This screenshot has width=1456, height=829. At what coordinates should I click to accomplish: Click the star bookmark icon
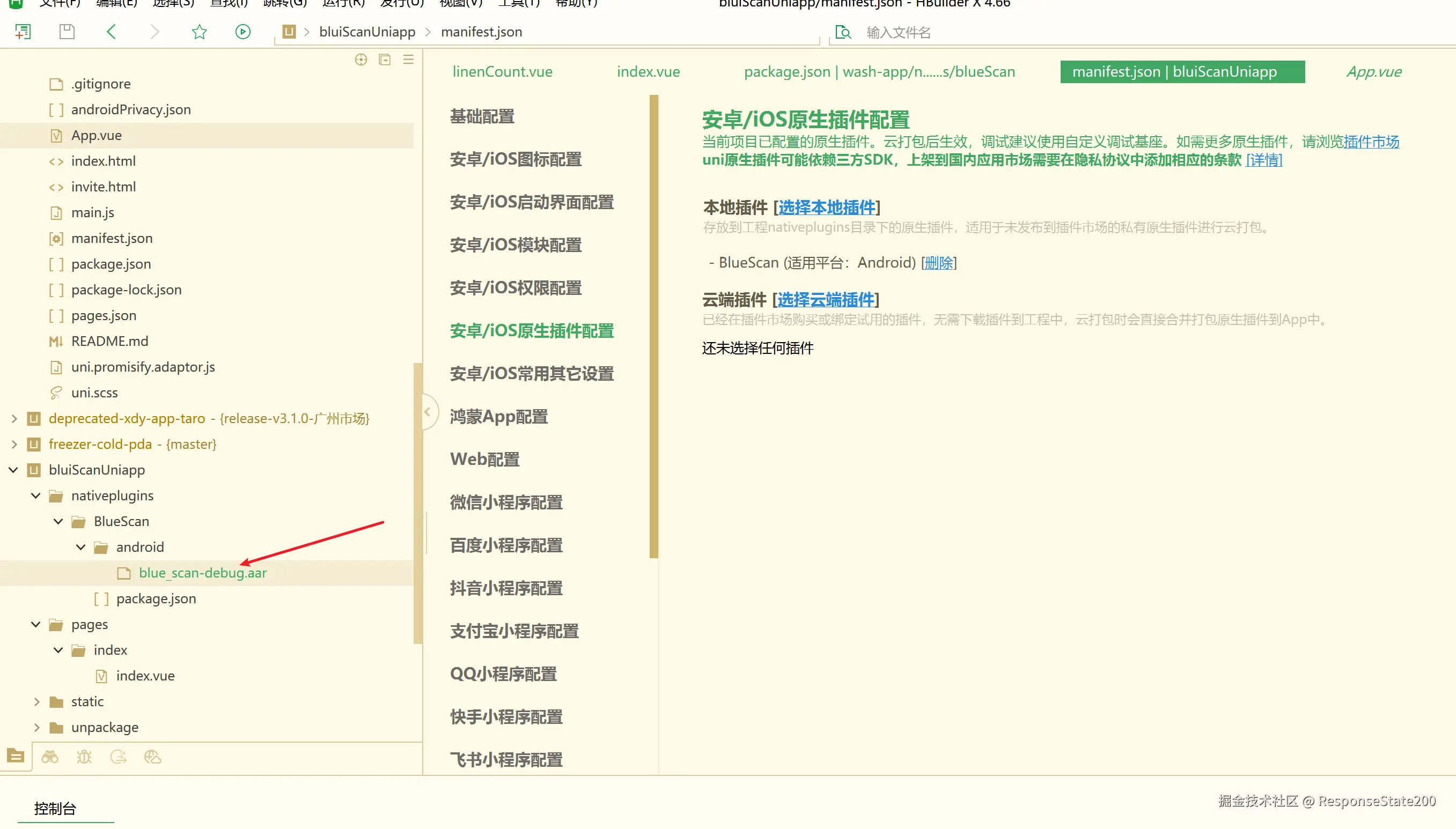pos(199,32)
